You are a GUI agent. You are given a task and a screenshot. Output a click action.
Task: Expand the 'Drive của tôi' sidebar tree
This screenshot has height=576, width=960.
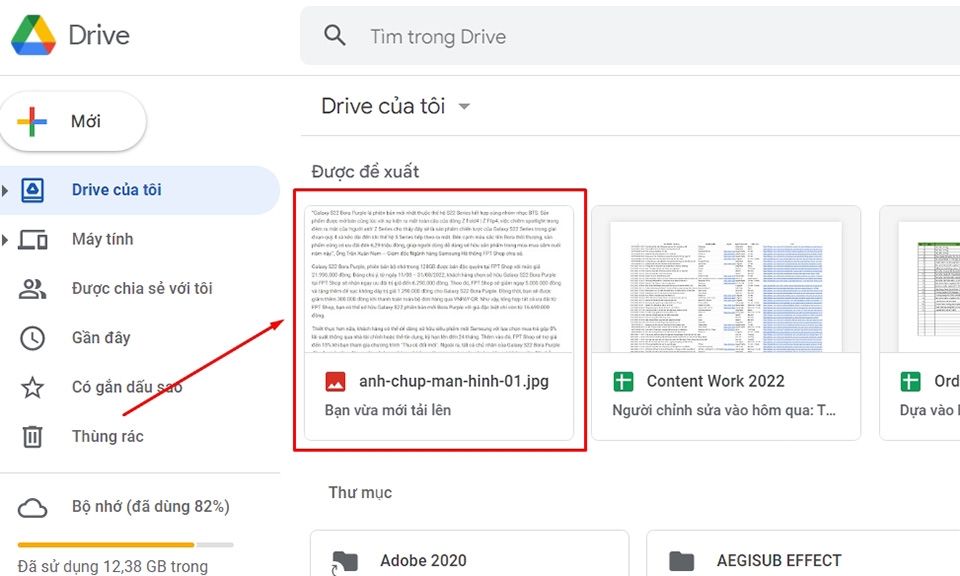coord(5,190)
